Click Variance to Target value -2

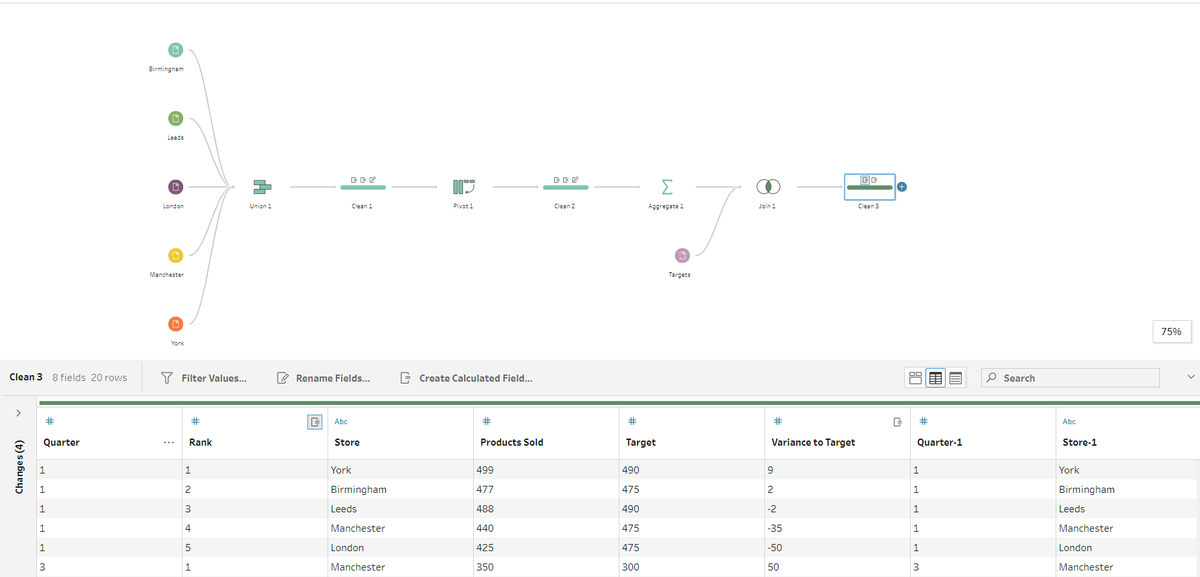tap(837, 509)
